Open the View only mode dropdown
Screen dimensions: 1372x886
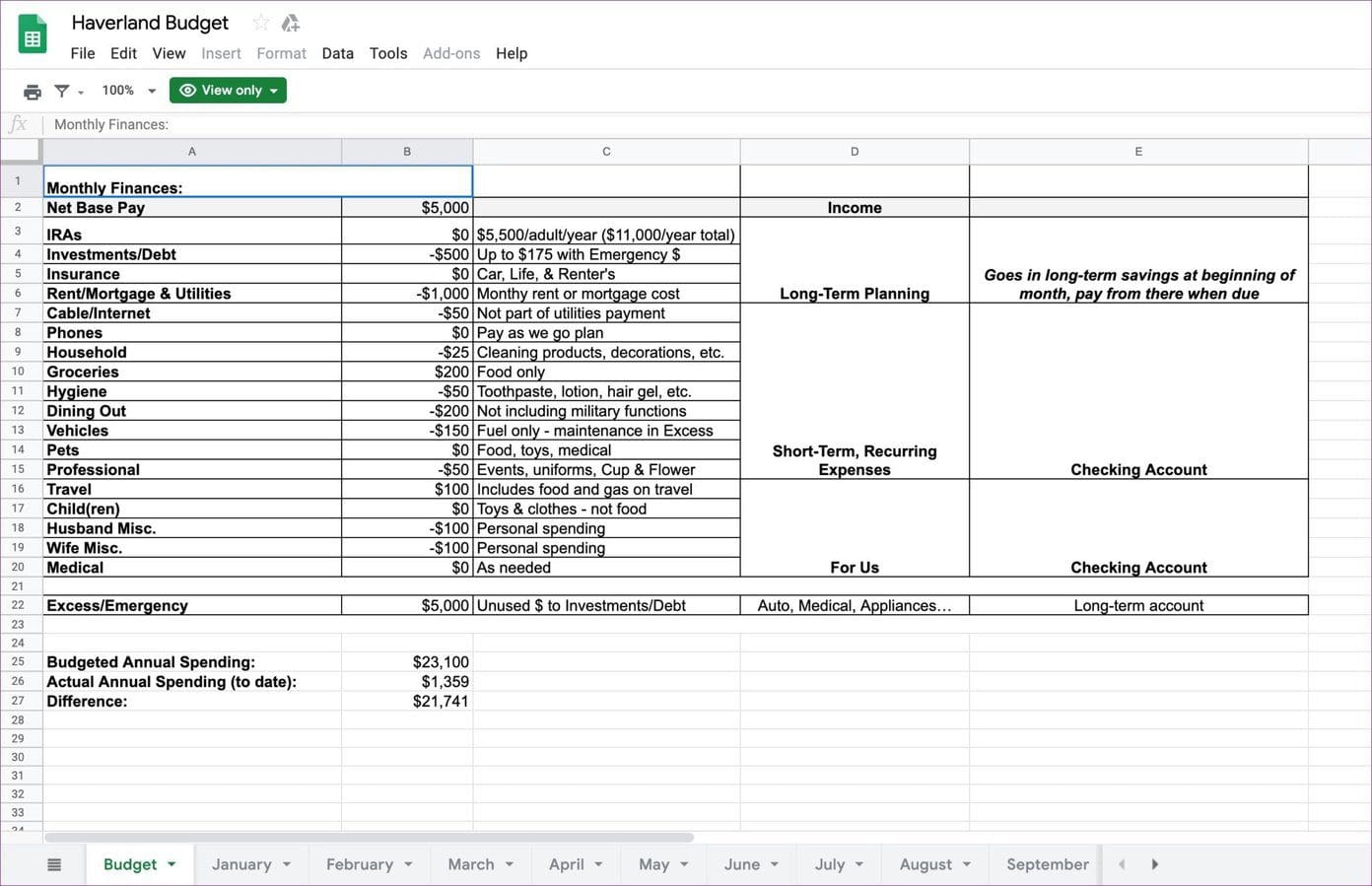[228, 90]
